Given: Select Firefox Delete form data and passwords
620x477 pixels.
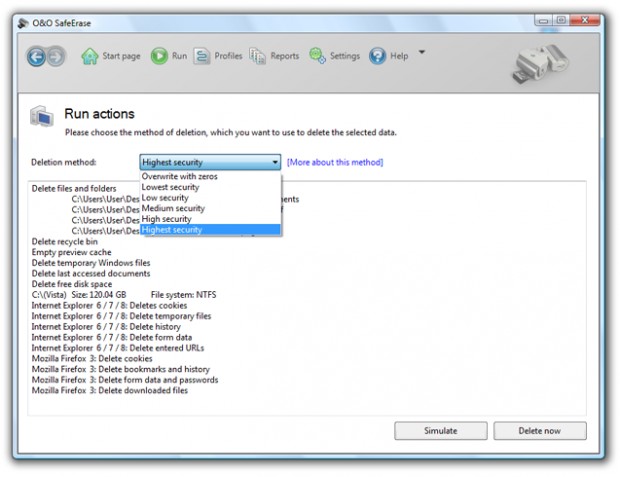Looking at the screenshot, I should tap(125, 380).
